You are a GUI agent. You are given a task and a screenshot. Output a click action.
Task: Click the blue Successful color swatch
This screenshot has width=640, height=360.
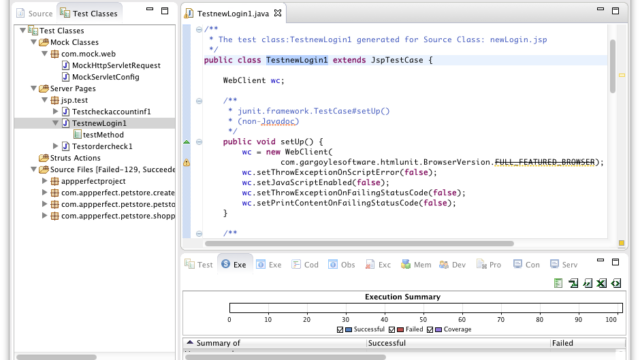click(x=349, y=329)
